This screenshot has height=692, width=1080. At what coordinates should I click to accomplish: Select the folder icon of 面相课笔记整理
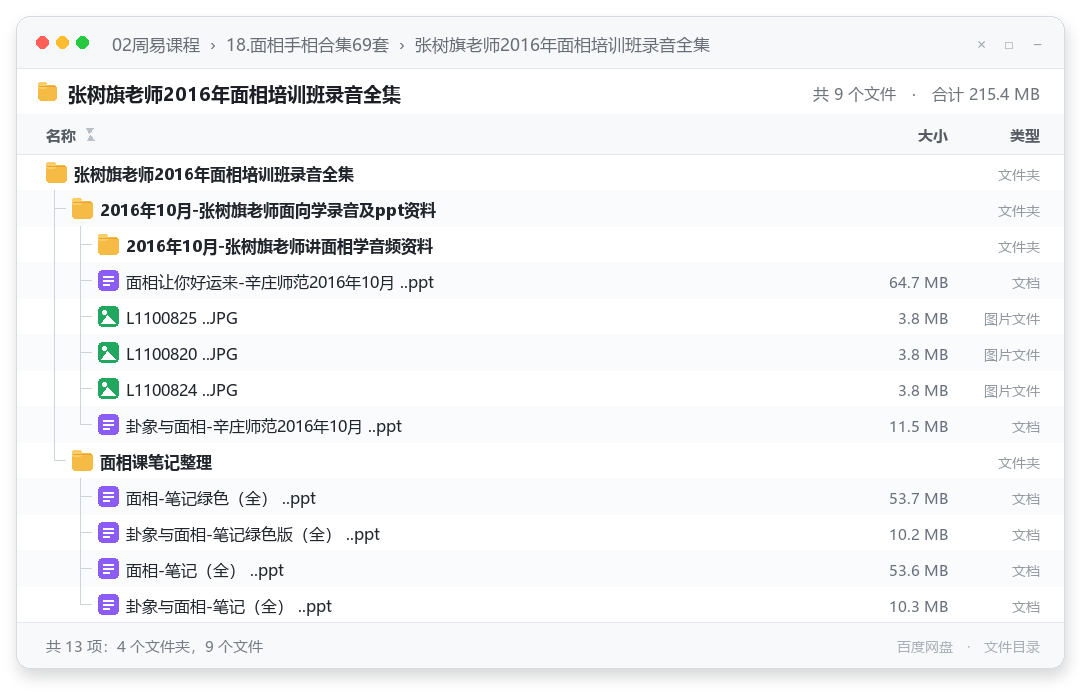pos(82,461)
